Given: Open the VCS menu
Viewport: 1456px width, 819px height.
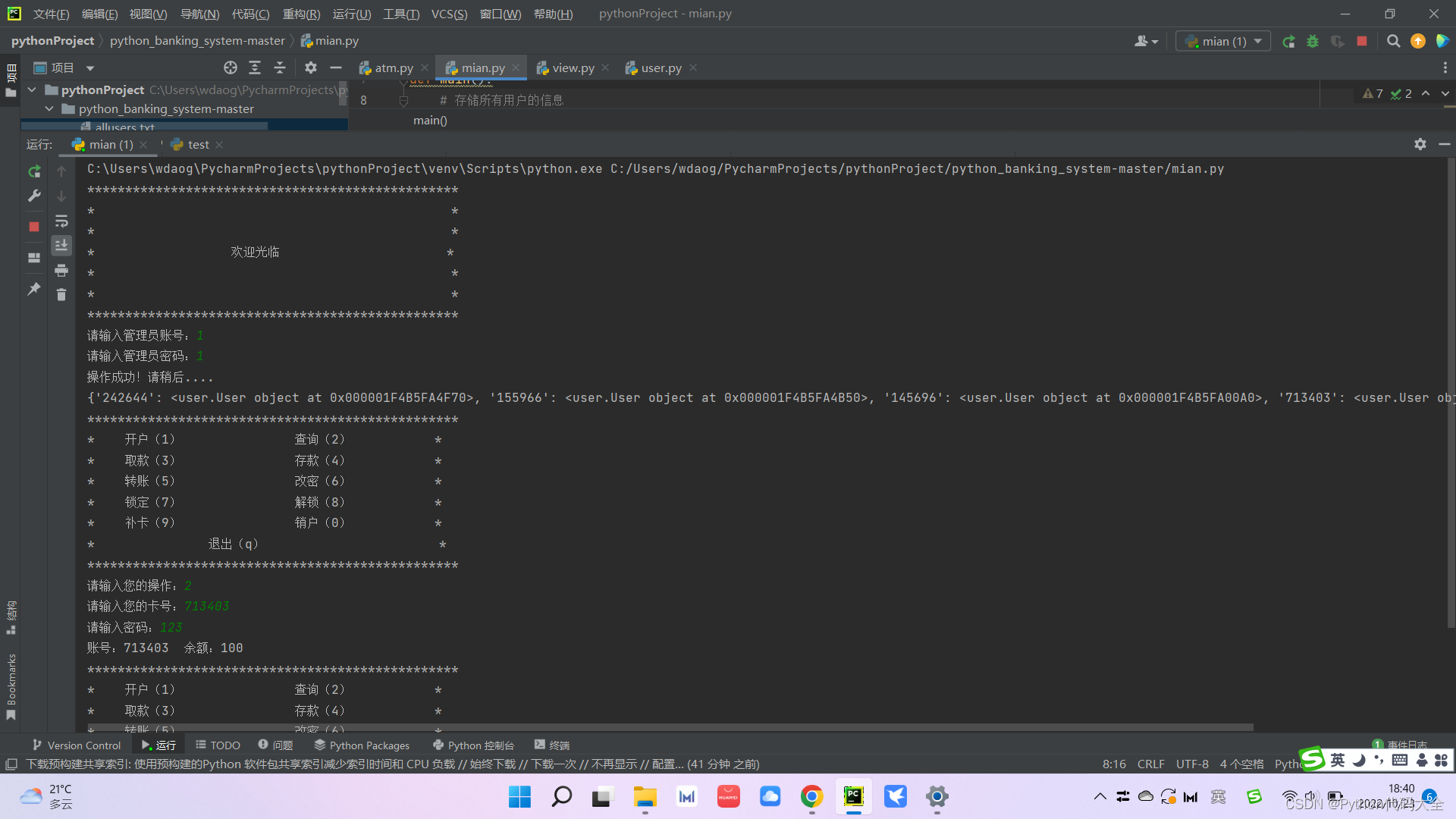Looking at the screenshot, I should (449, 14).
